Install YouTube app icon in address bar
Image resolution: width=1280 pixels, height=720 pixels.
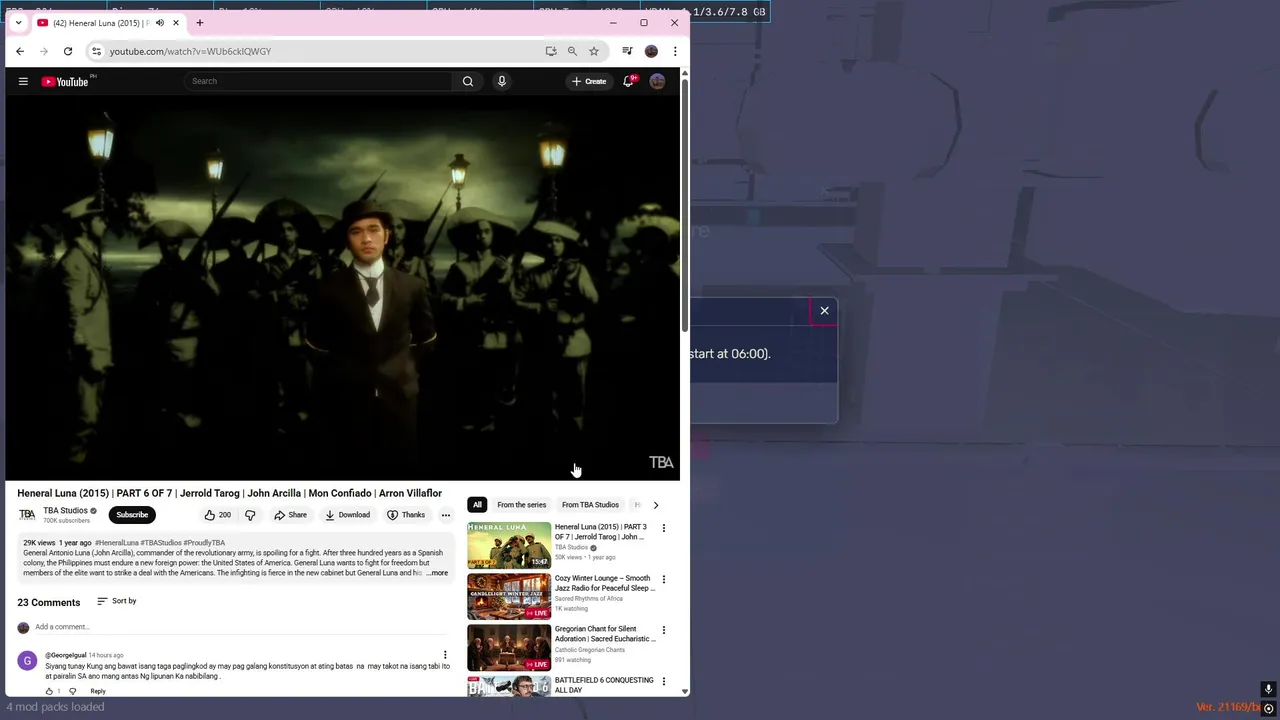551,51
